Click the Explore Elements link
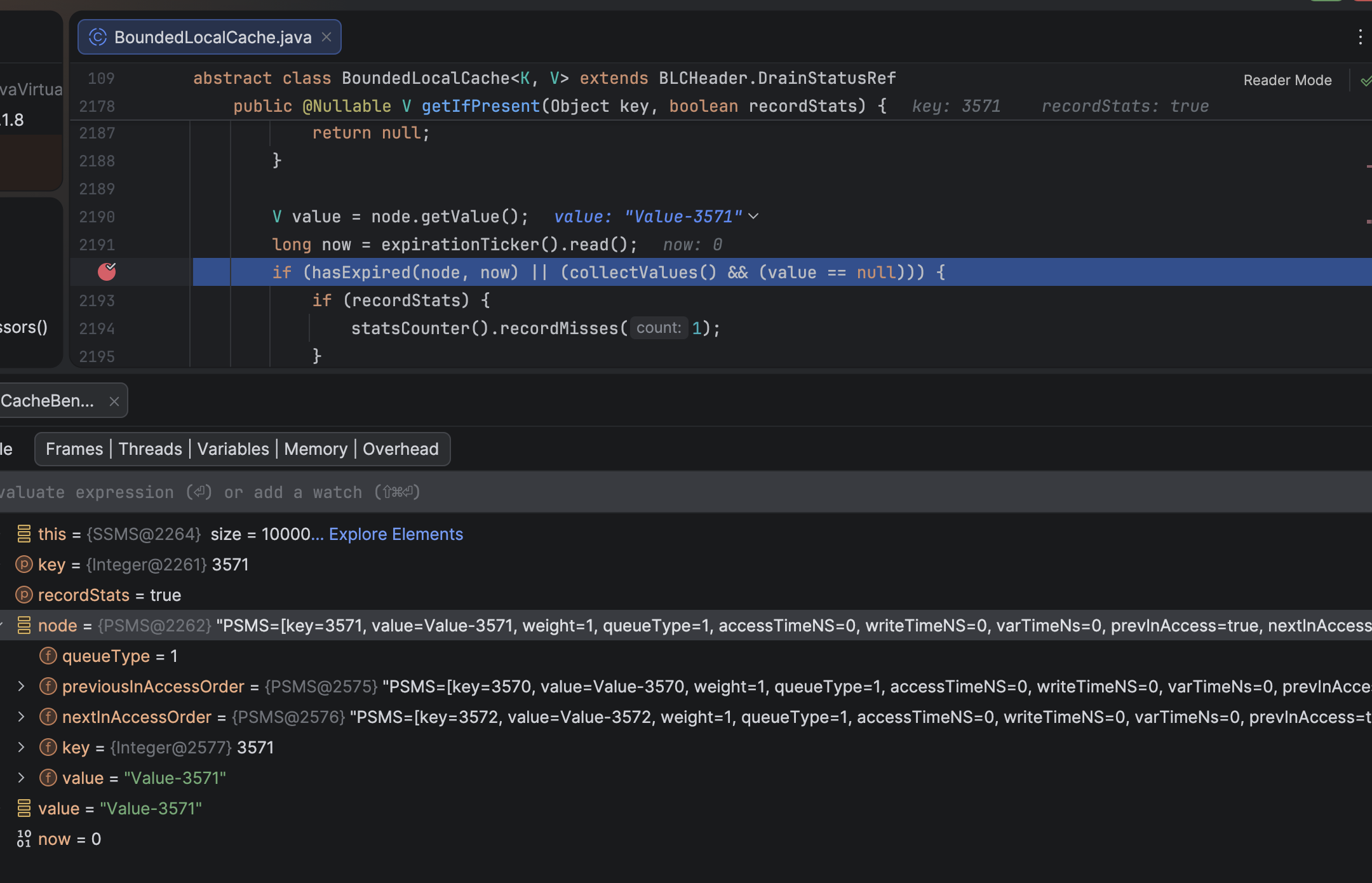1372x883 pixels. click(396, 534)
